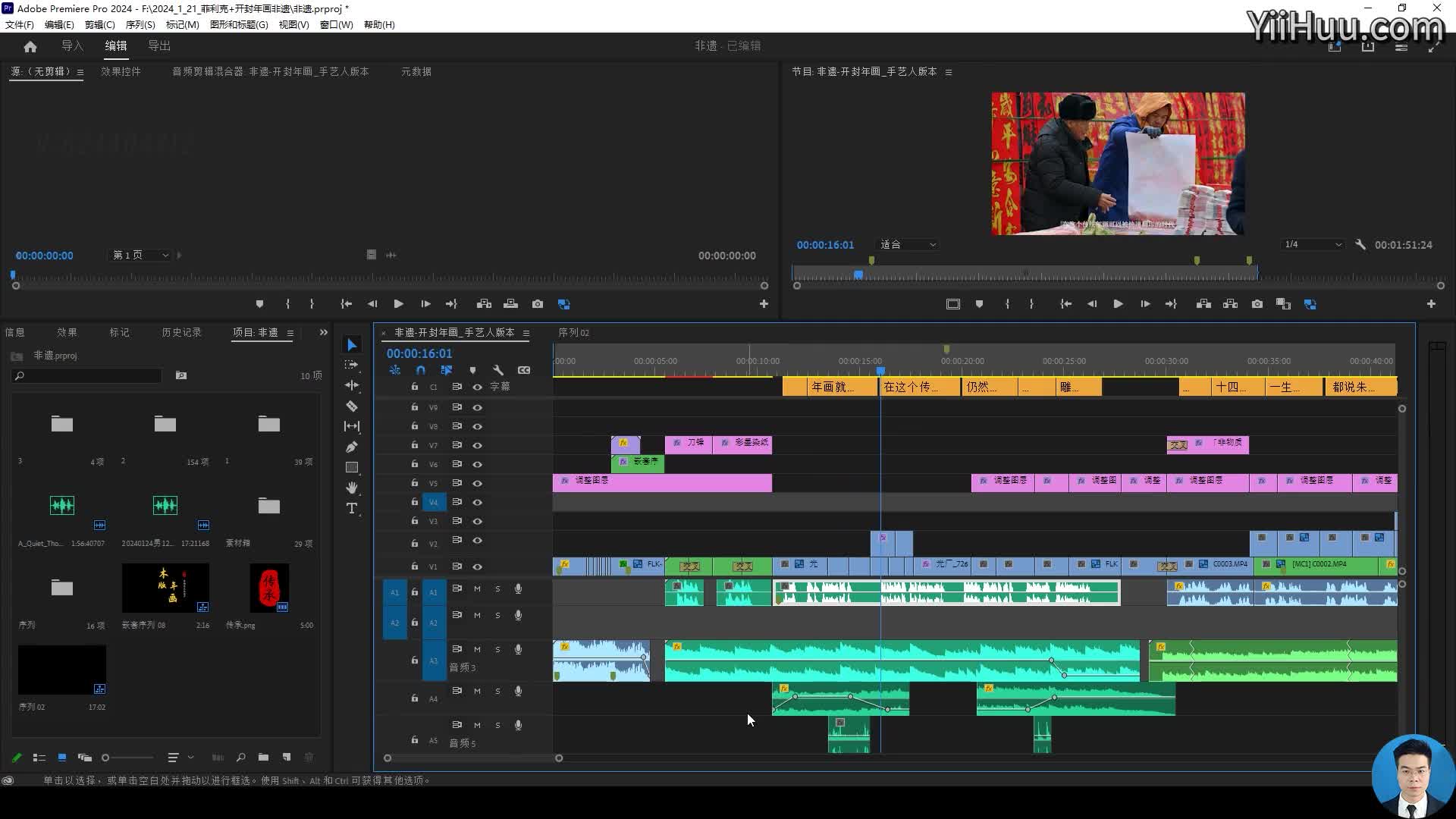Open sequence tab menu in timeline
Viewport: 1456px width, 819px height.
pyautogui.click(x=526, y=333)
